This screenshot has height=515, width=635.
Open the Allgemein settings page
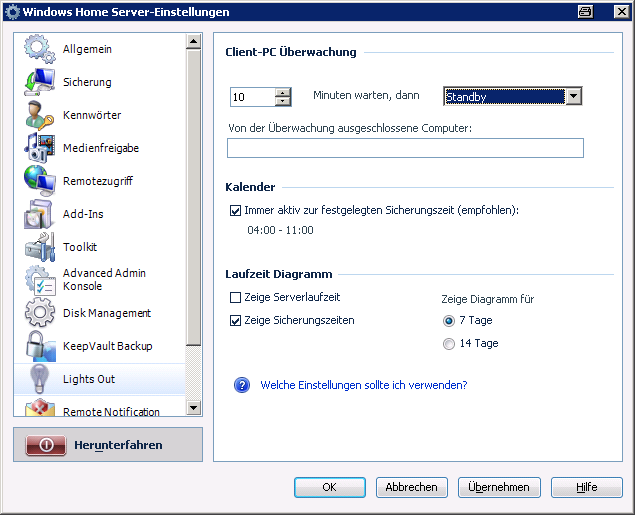tap(100, 49)
